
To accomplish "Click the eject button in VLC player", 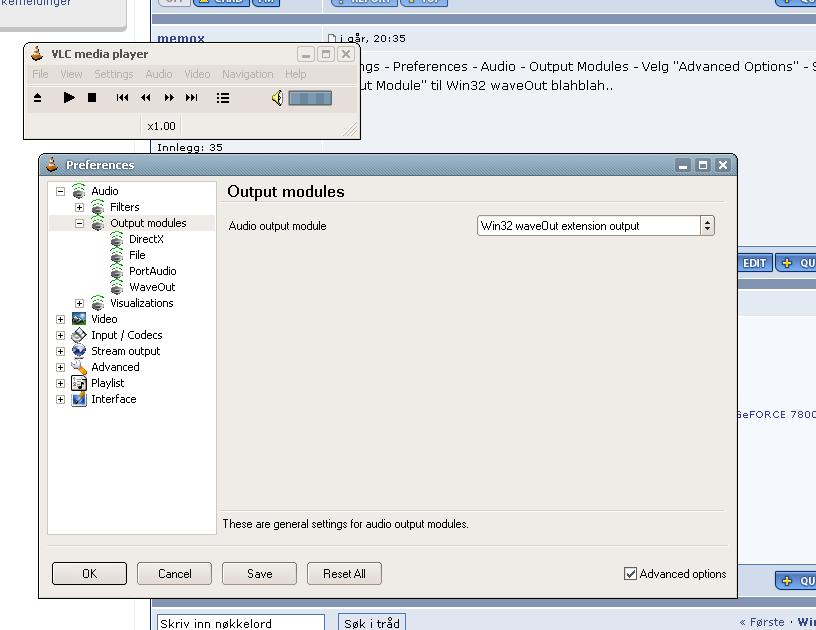I will click(37, 98).
